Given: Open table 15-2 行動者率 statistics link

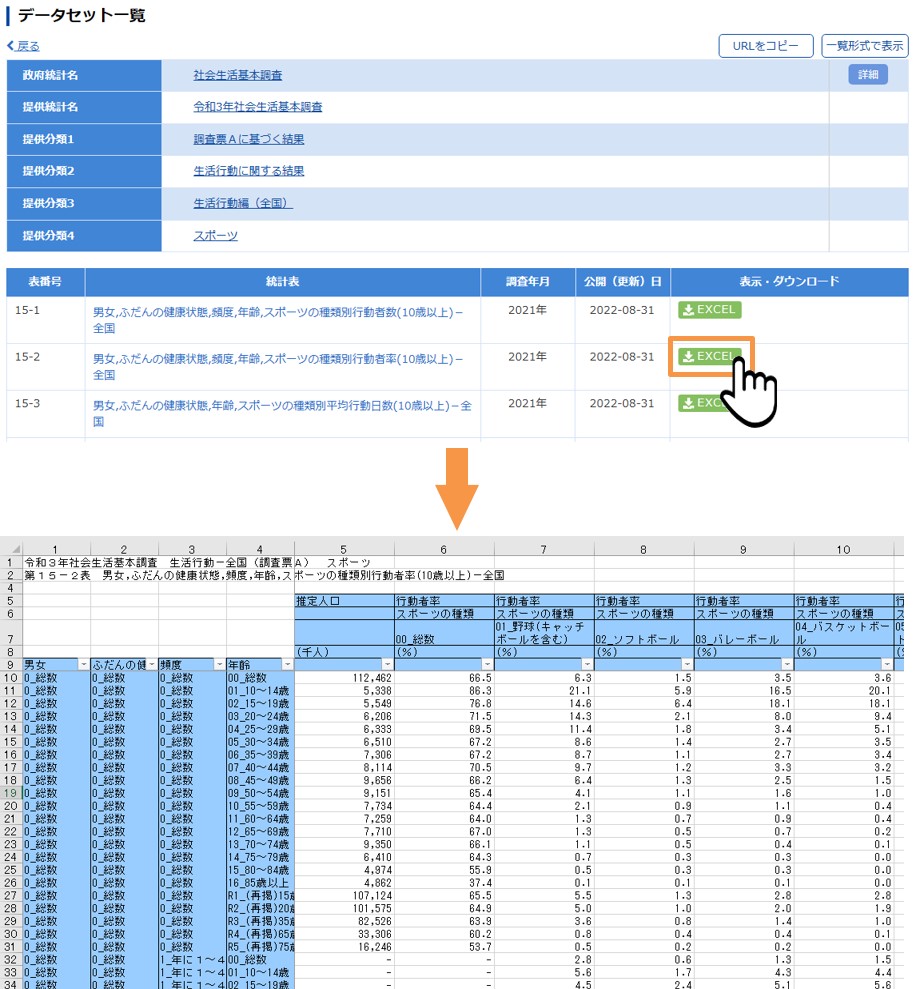Looking at the screenshot, I should coord(278,366).
